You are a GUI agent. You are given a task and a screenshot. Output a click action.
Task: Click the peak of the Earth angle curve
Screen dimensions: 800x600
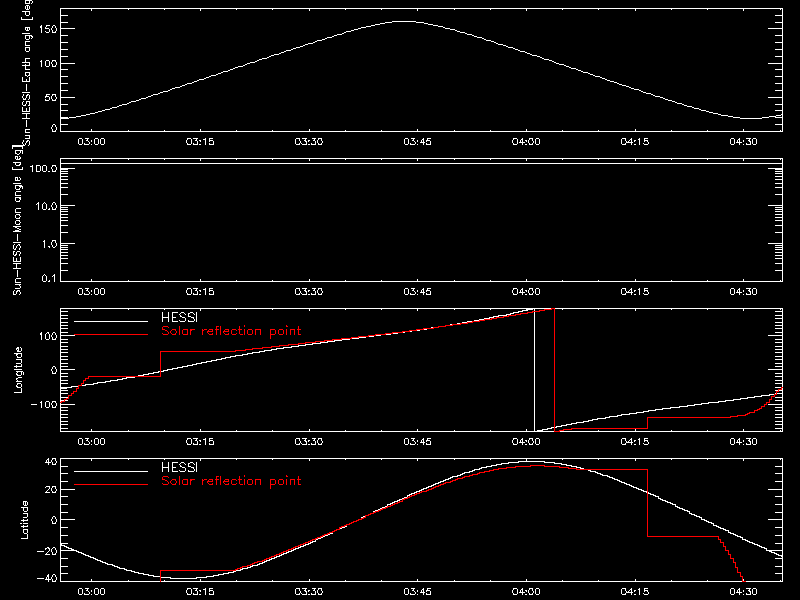pyautogui.click(x=406, y=21)
